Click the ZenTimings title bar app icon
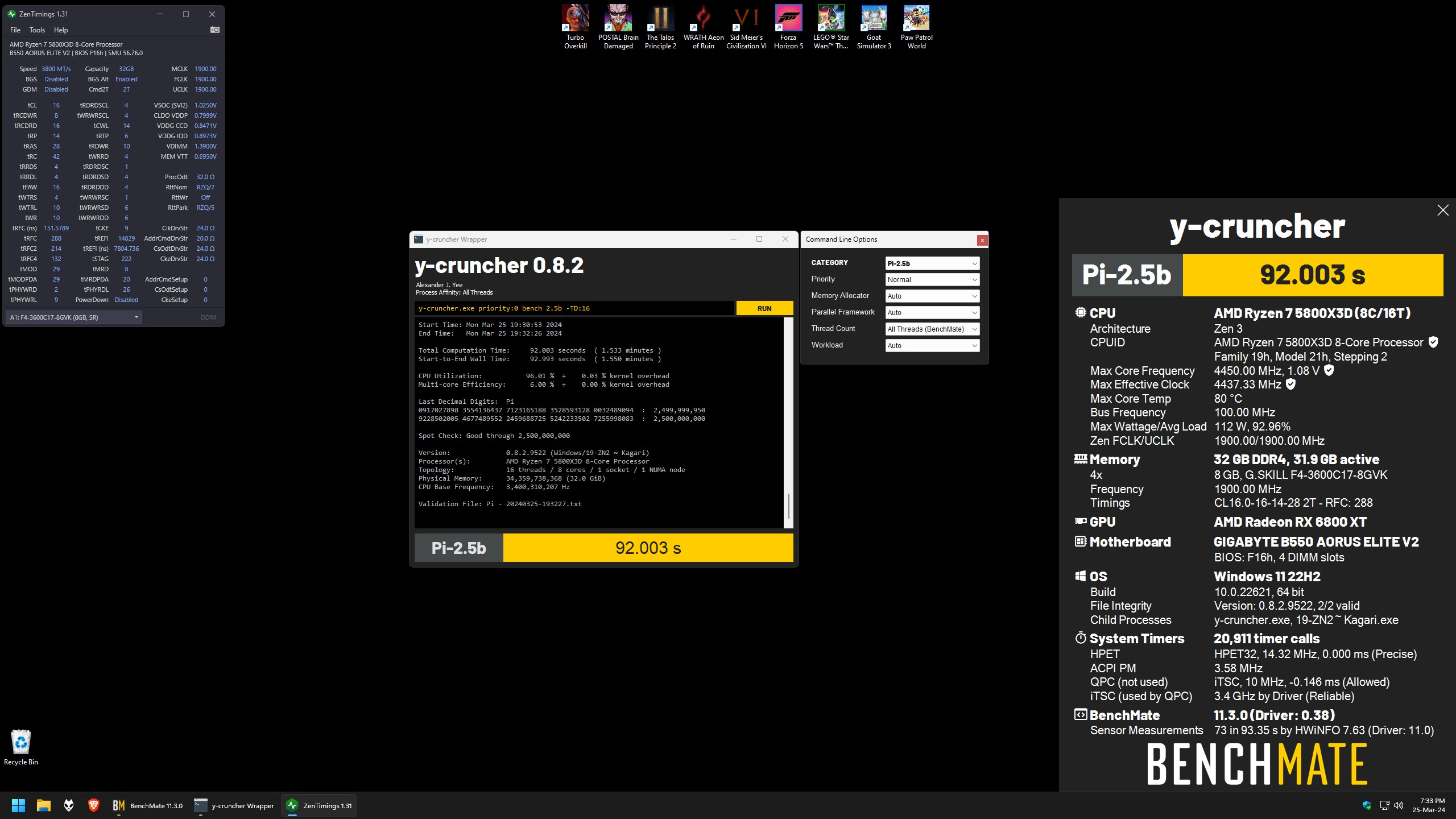The width and height of the screenshot is (1456, 819). coord(11,14)
